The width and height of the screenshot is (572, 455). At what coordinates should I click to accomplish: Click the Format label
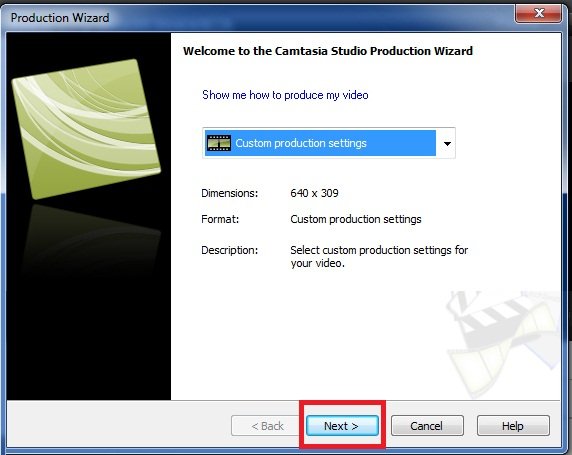(x=220, y=219)
